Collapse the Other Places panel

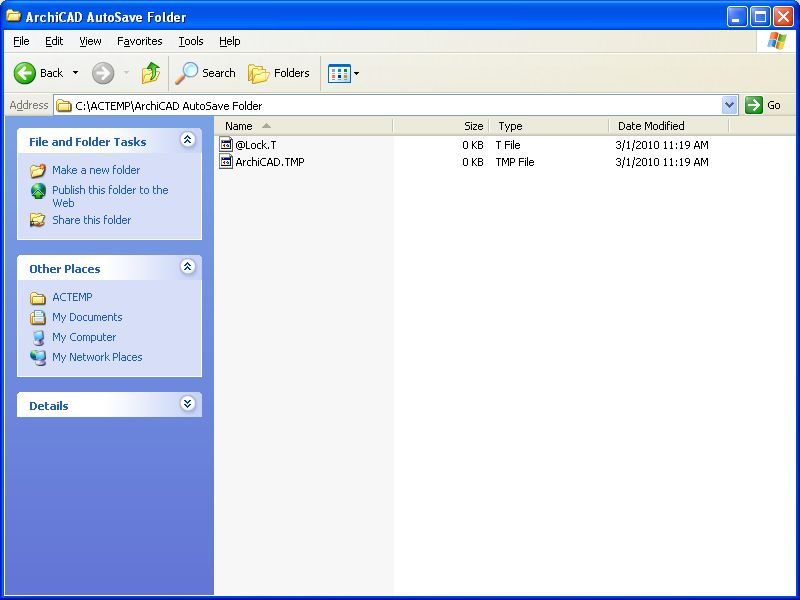[187, 268]
